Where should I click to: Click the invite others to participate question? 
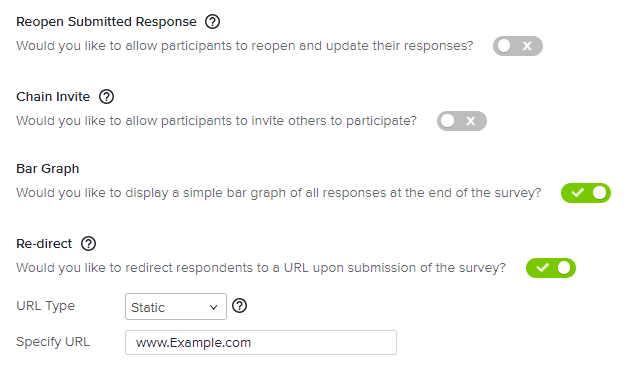[x=217, y=121]
